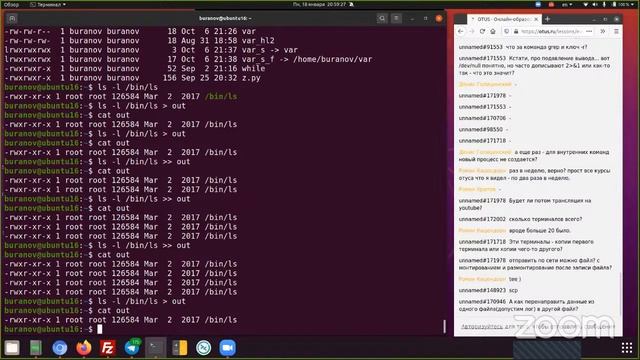Go forward in Firefox

[x=471, y=31]
